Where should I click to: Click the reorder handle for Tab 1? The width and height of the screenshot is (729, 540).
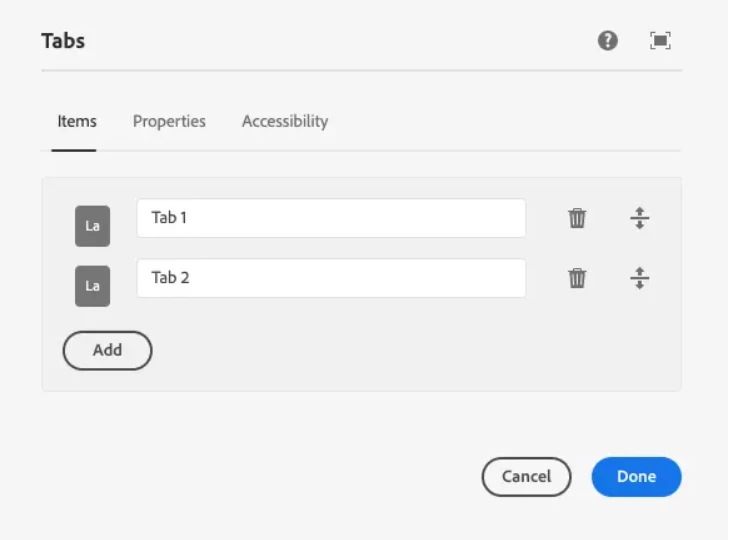coord(640,218)
